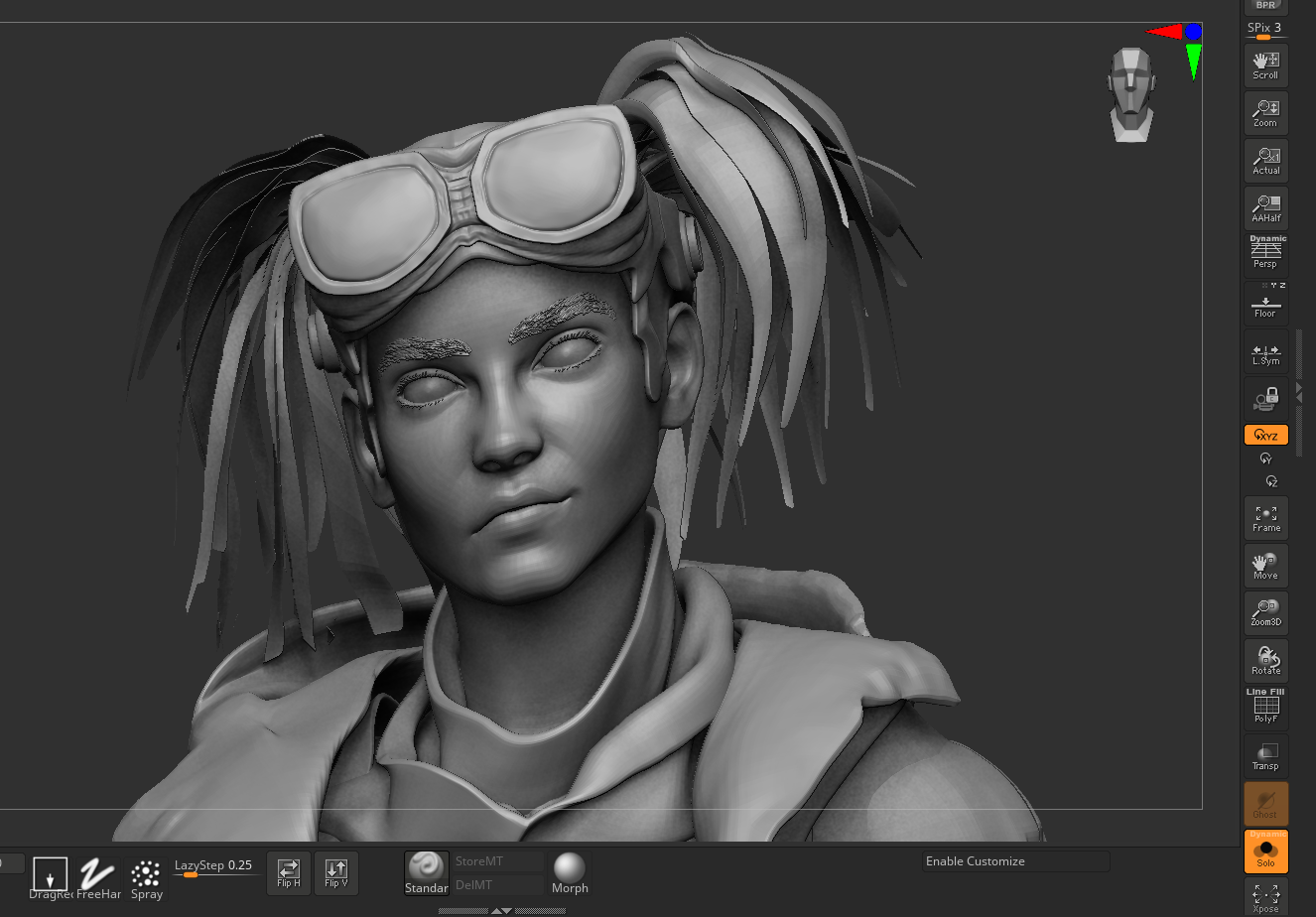This screenshot has width=1316, height=917.
Task: Click the Flip H button
Action: (289, 873)
